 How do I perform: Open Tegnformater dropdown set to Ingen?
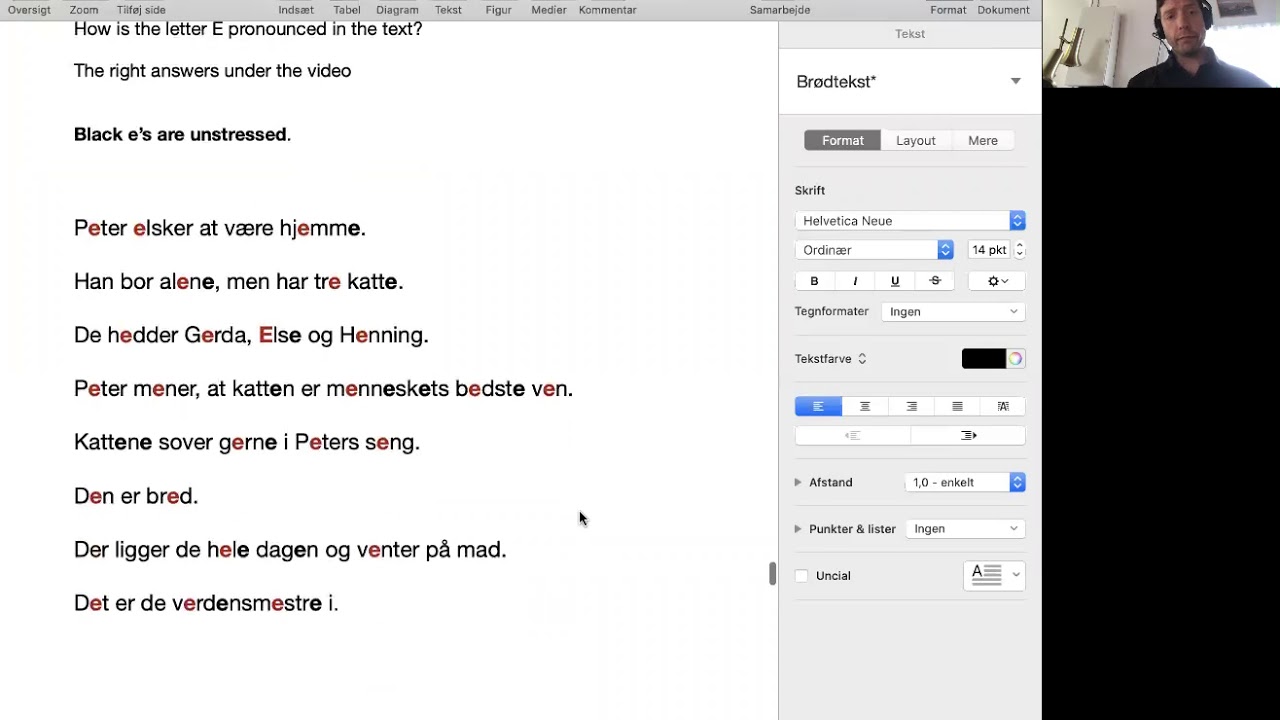point(953,312)
